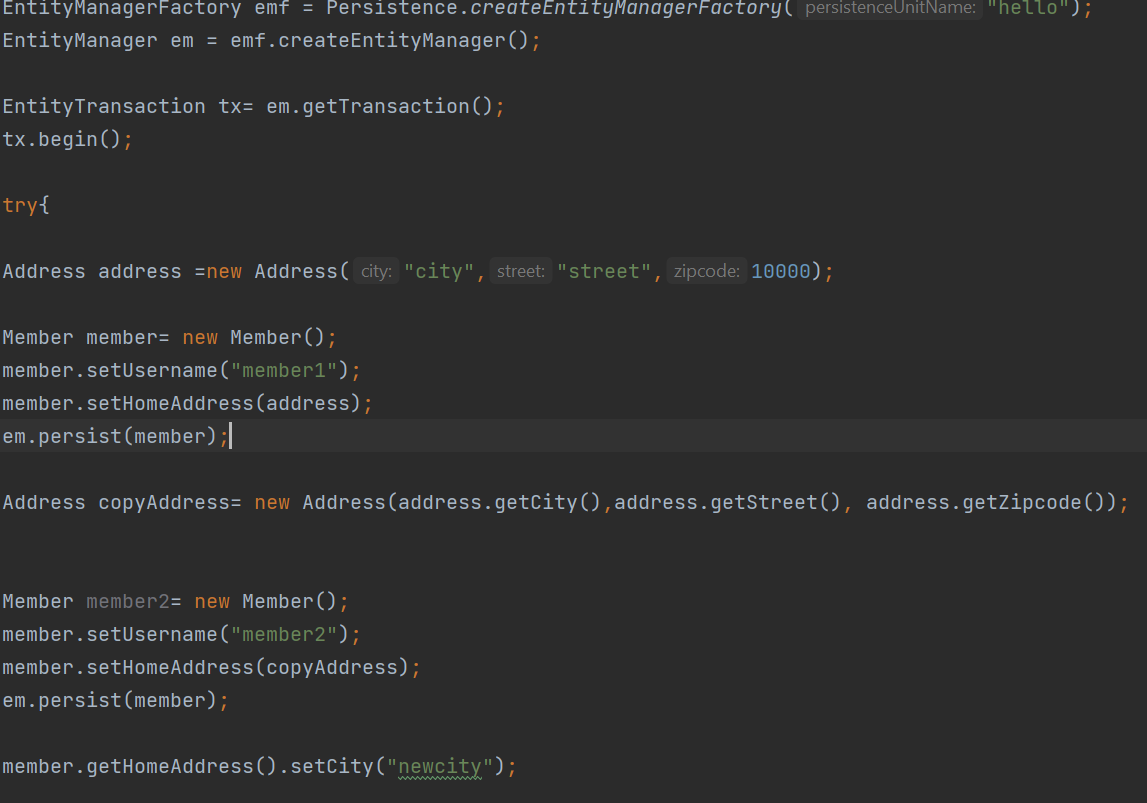Click setHomeAddress(copyAddress) line
This screenshot has width=1147, height=803.
point(211,668)
